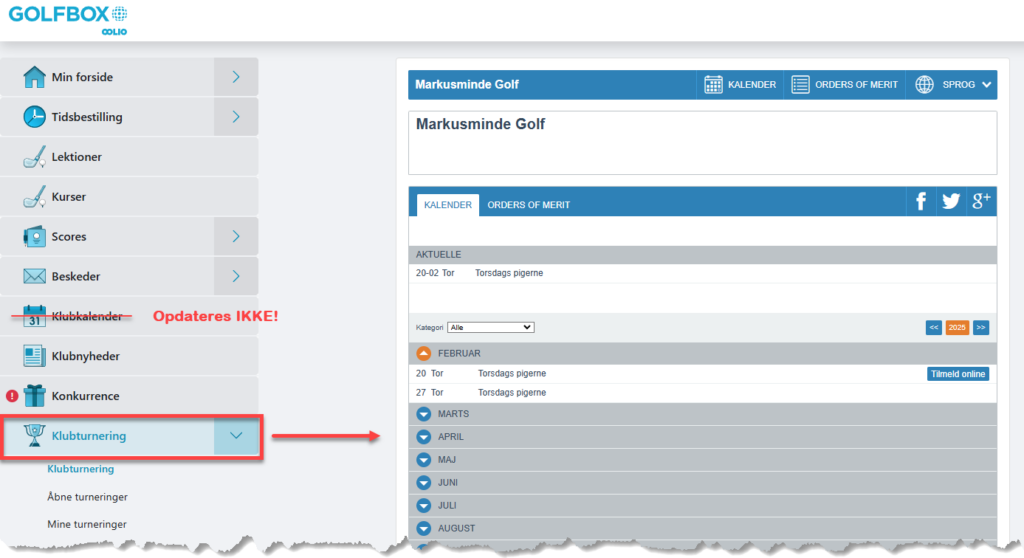Collapse the Klubturnering submenu chevron
The width and height of the screenshot is (1024, 558).
[x=236, y=436]
